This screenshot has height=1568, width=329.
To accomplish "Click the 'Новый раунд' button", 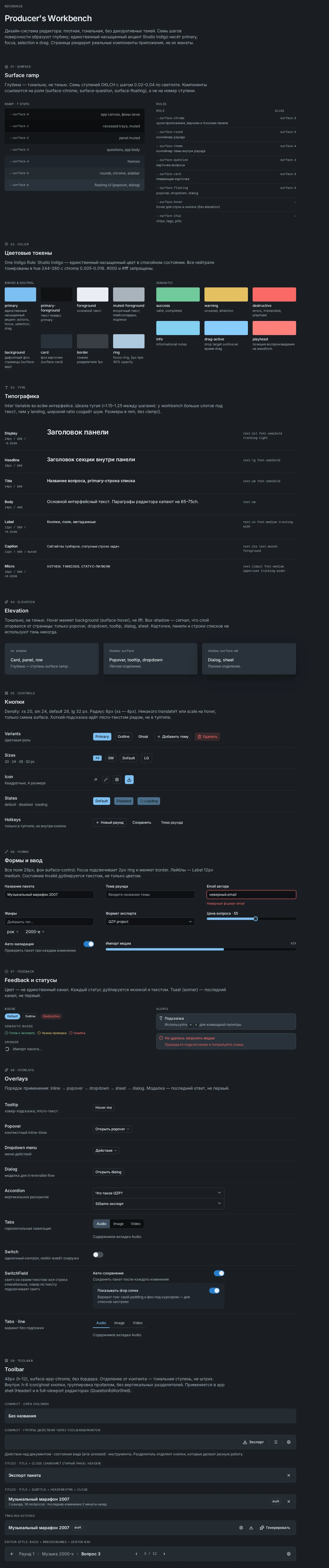I will 110,822.
